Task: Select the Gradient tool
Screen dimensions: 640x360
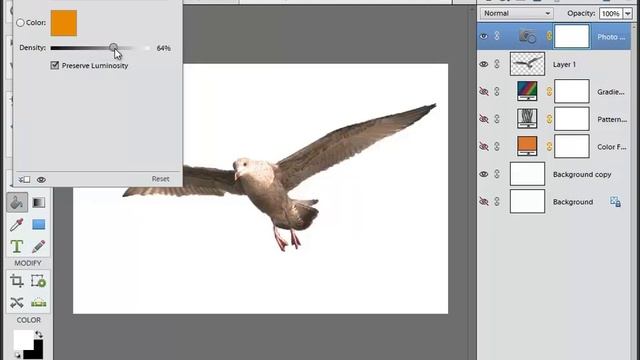Action: (x=38, y=202)
